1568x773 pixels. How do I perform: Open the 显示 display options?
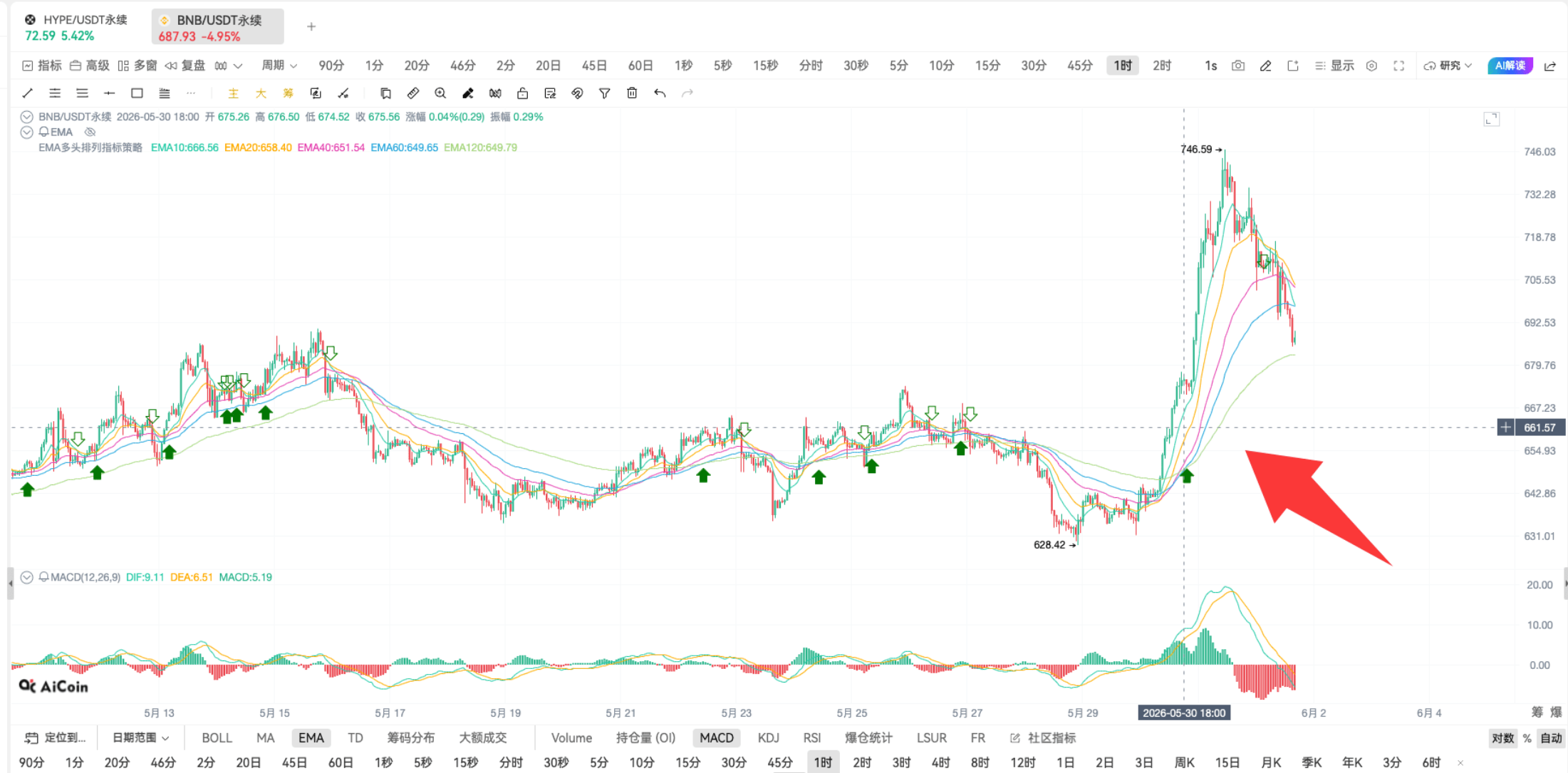point(1334,66)
